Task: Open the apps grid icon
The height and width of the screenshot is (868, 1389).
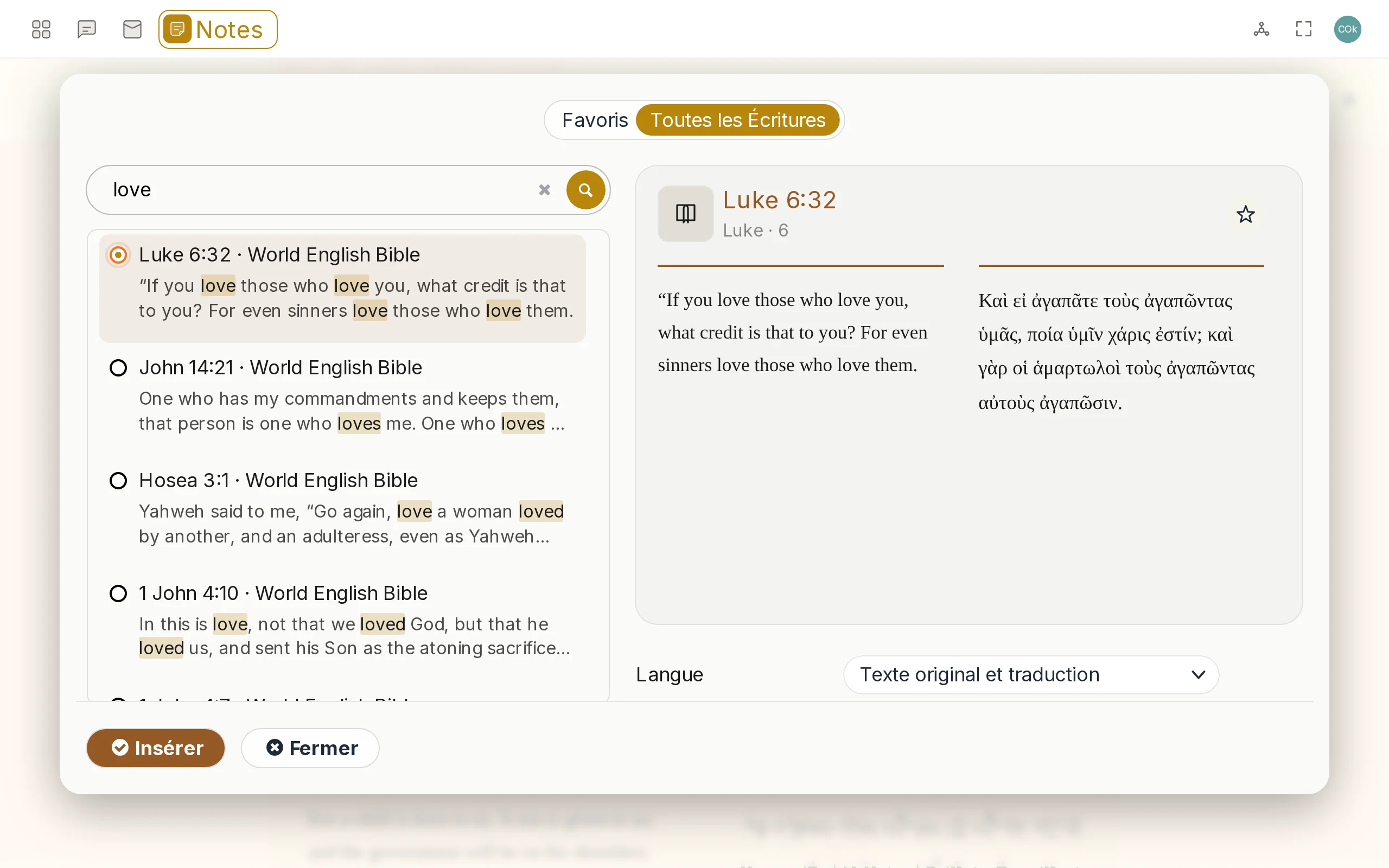Action: [41, 29]
